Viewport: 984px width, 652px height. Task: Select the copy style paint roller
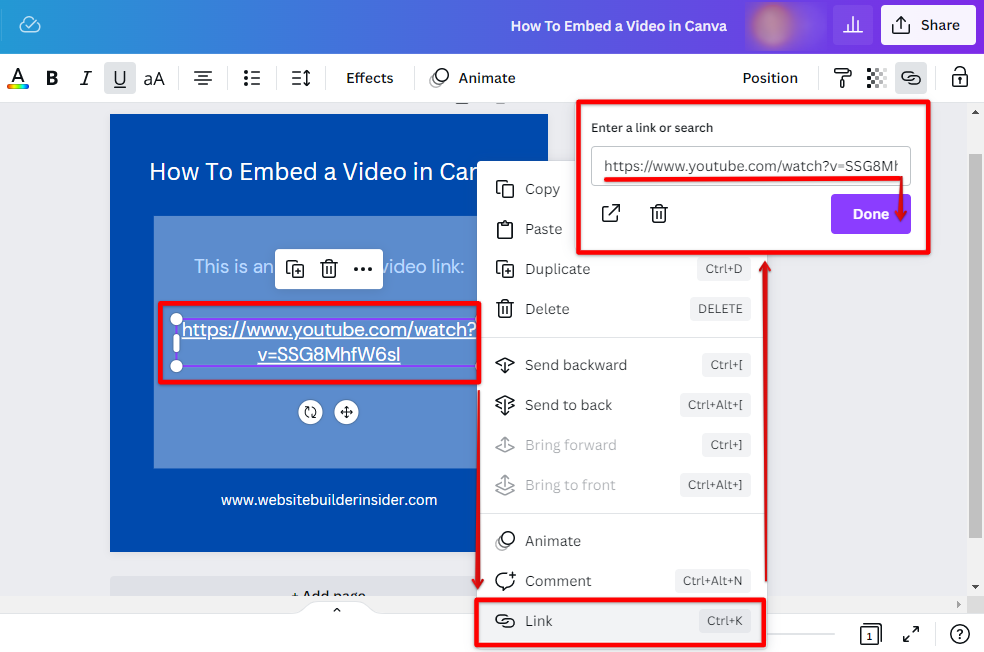pos(843,78)
